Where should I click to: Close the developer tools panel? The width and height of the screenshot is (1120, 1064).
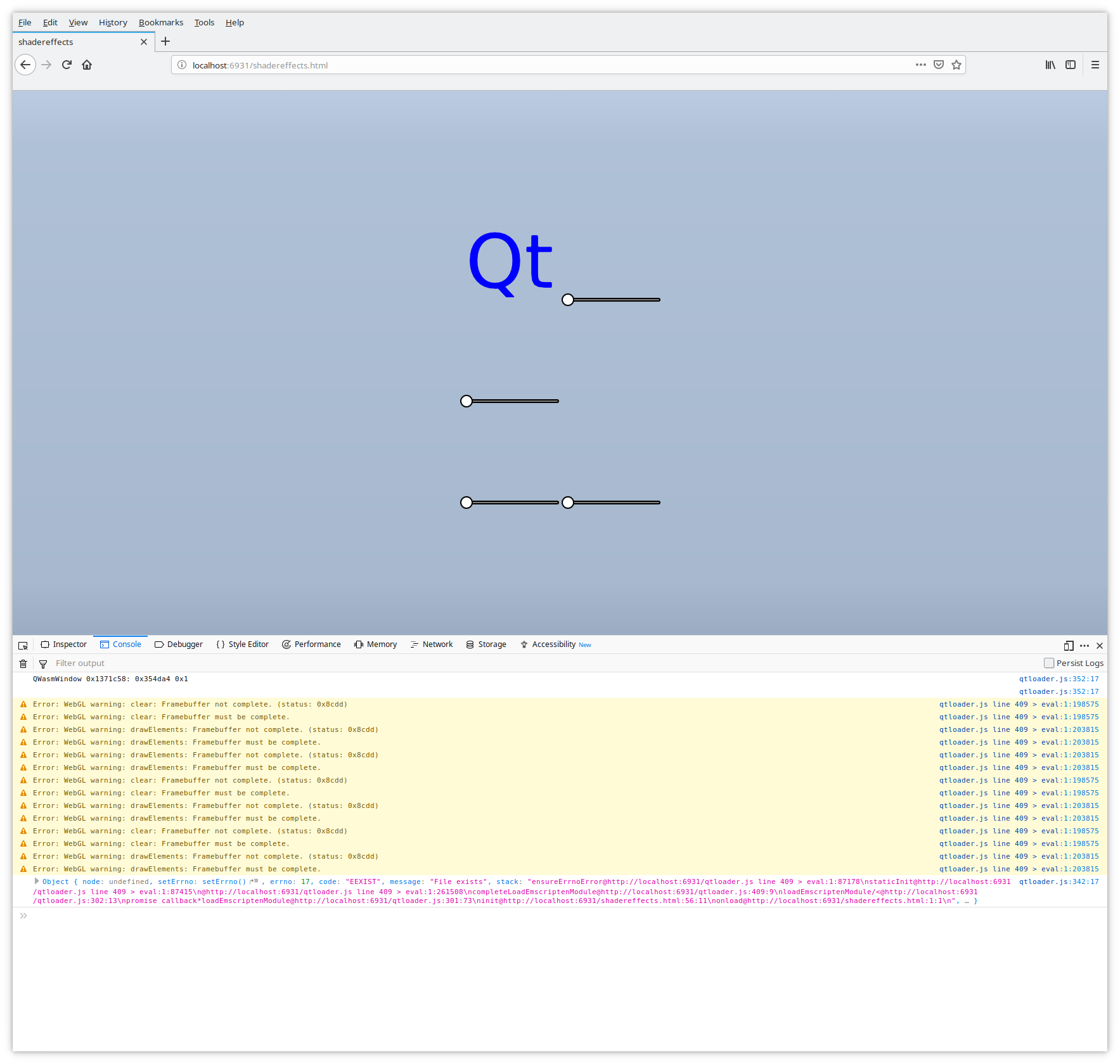(x=1100, y=645)
